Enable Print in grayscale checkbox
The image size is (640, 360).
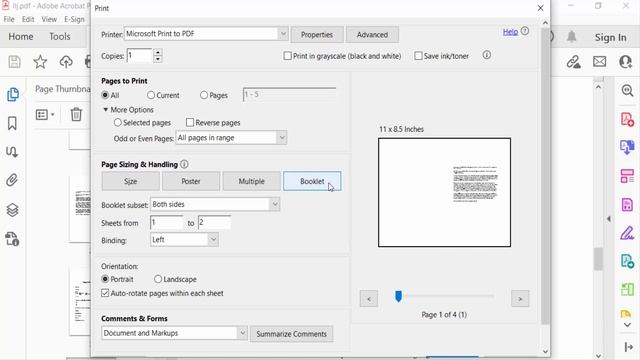coord(287,56)
